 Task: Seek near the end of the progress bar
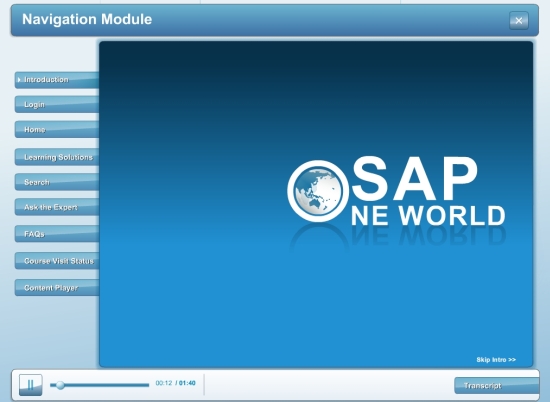146,385
